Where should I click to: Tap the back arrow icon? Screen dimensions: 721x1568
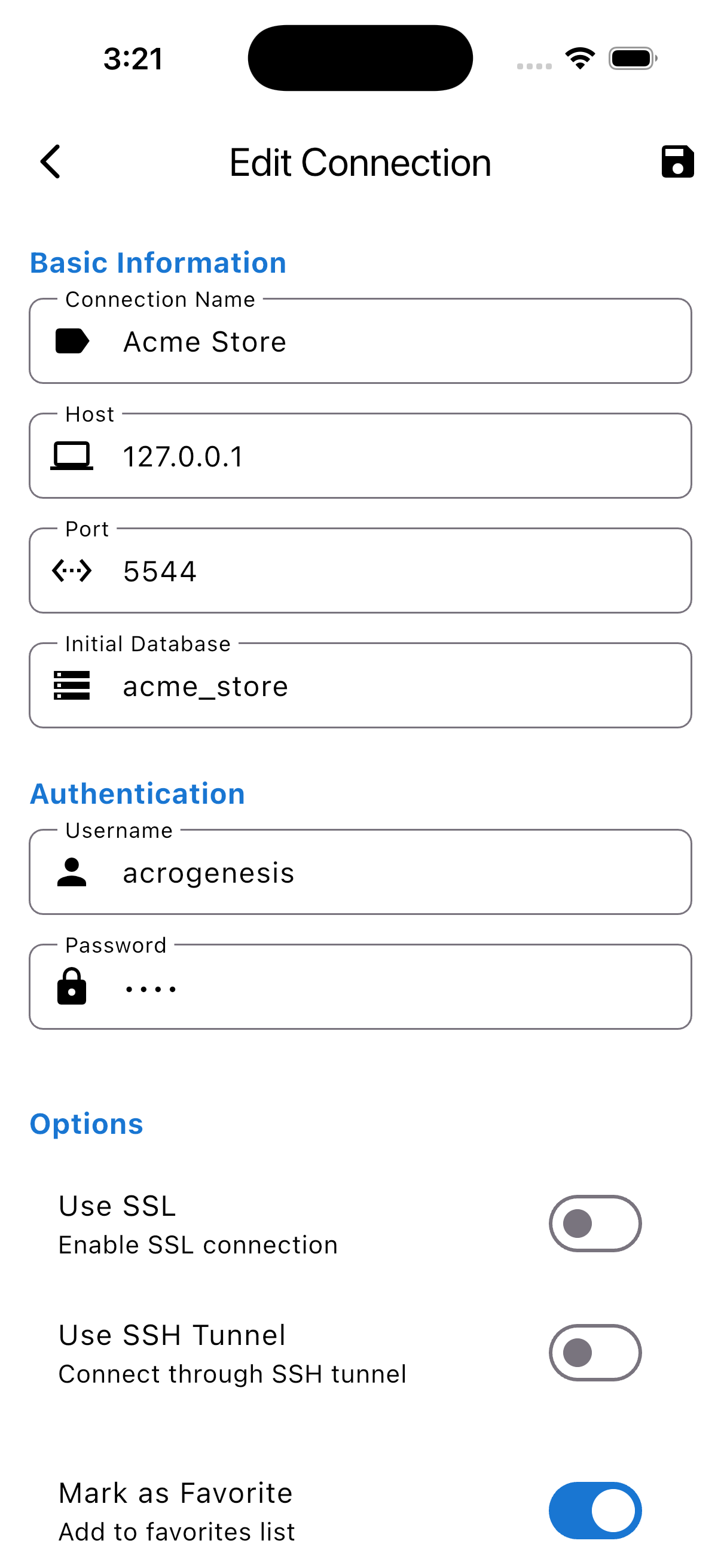[x=50, y=162]
